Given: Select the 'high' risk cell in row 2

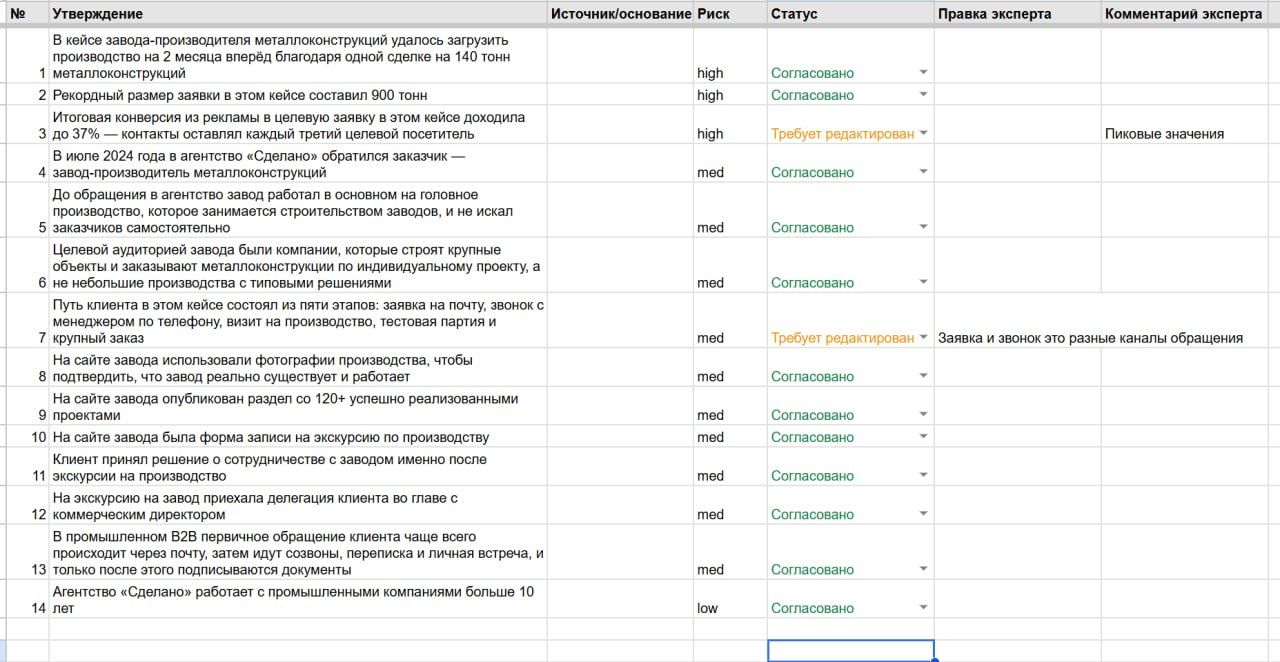Looking at the screenshot, I should [730, 95].
